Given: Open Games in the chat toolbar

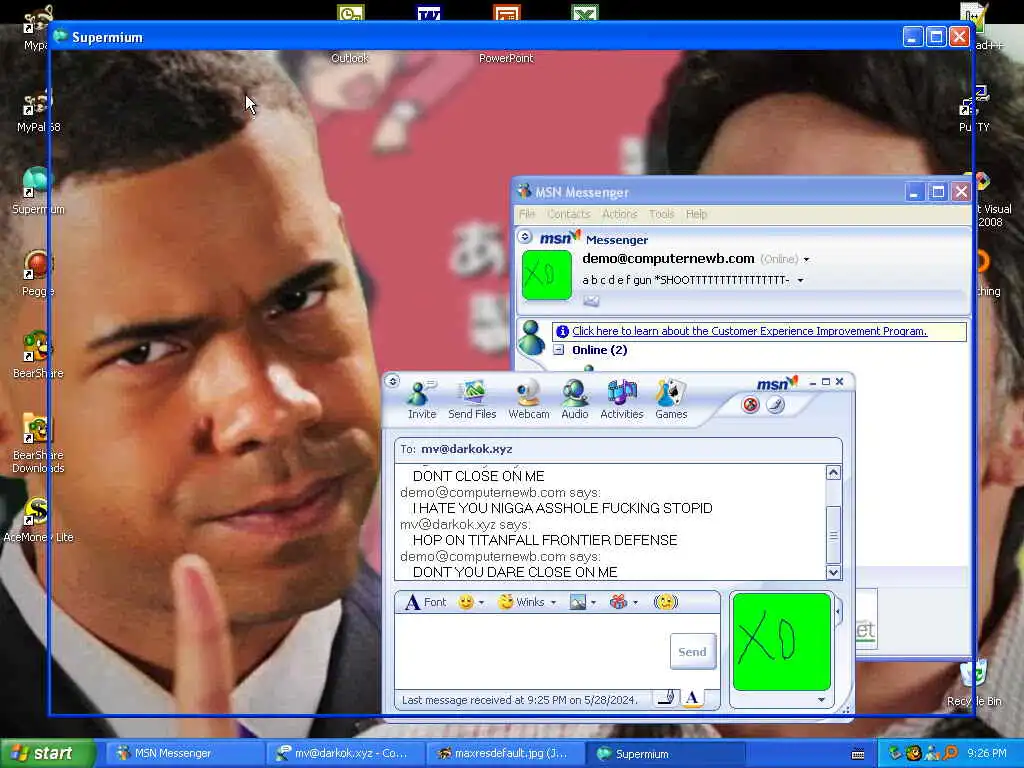Looking at the screenshot, I should coord(671,399).
